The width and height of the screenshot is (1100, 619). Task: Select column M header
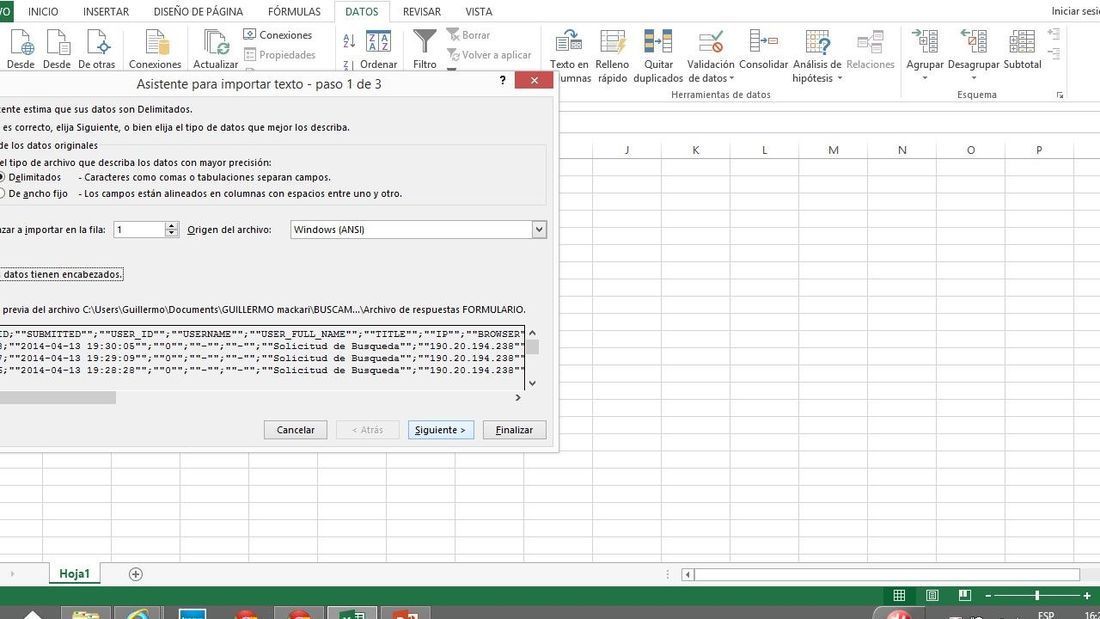833,149
